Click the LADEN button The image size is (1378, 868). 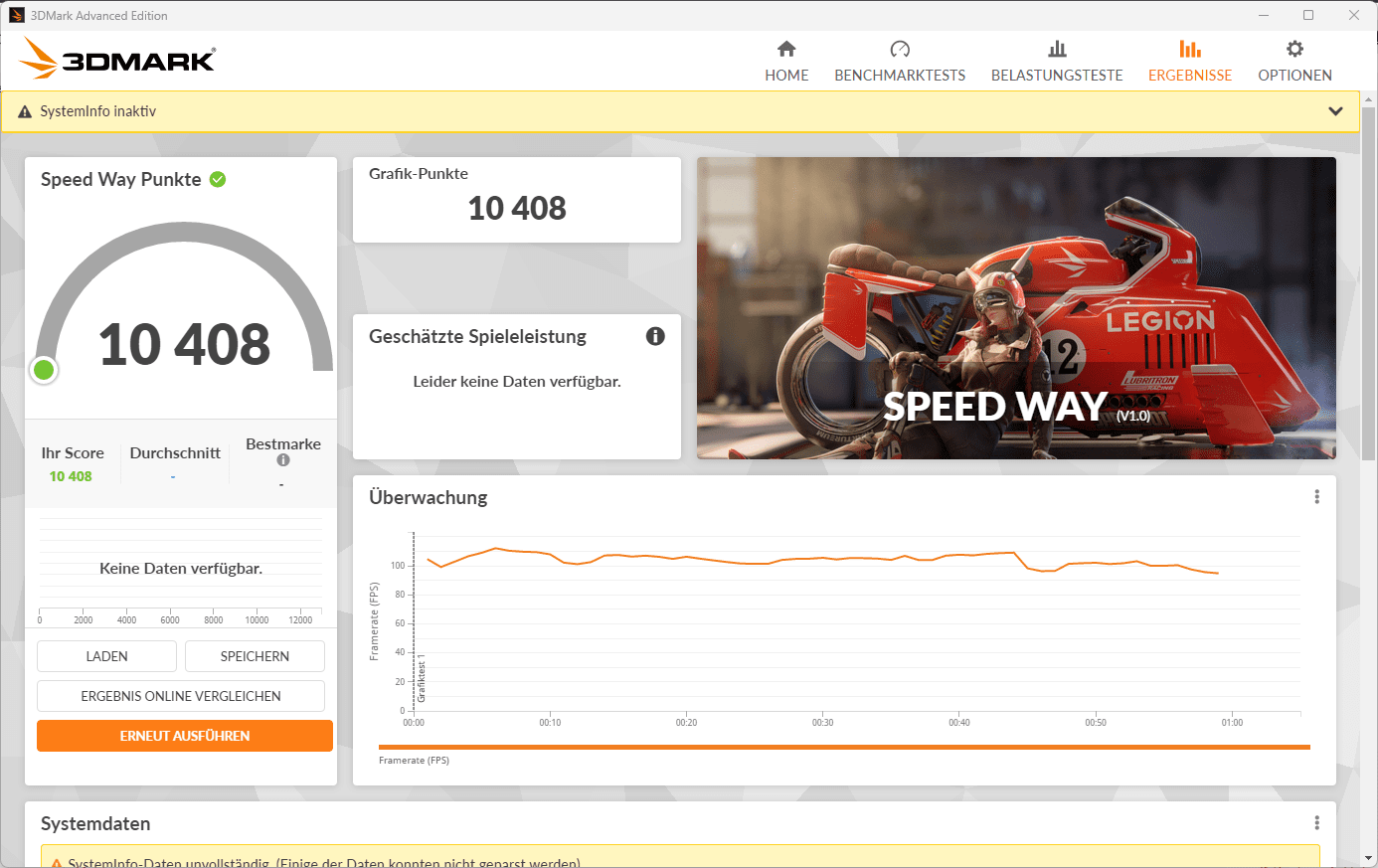(x=106, y=656)
